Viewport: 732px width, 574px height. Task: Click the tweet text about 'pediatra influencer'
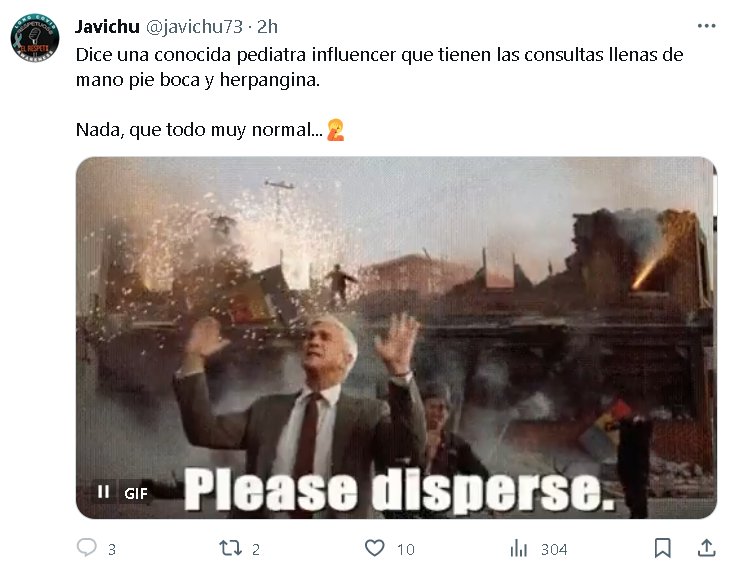point(380,67)
